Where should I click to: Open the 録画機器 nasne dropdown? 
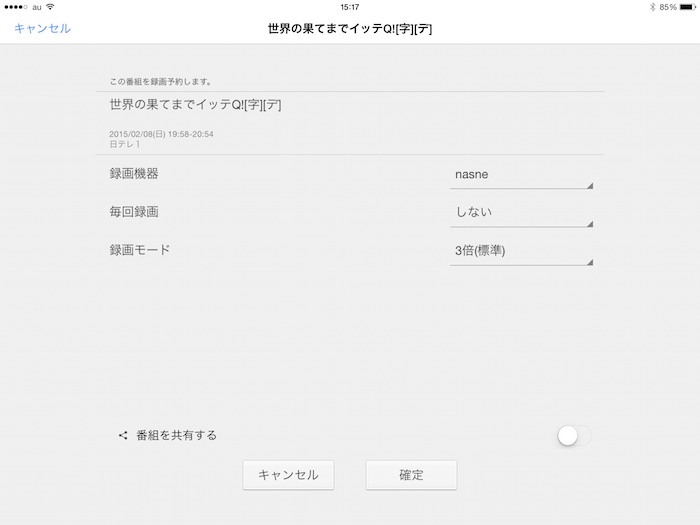[522, 175]
